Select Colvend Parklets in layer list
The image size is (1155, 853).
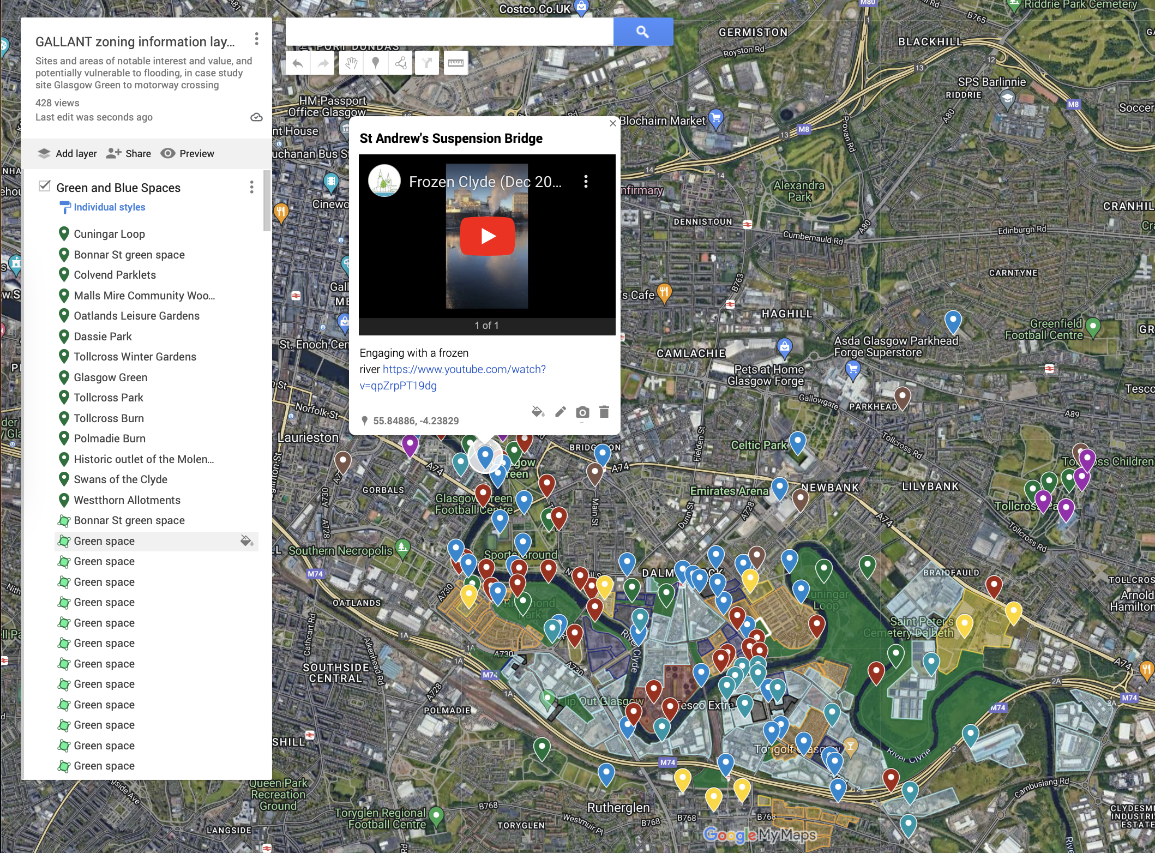coord(115,275)
